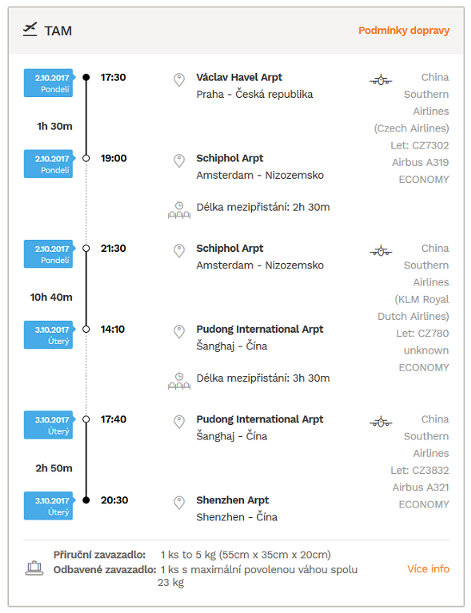Click the TAM header title
This screenshot has height=613, width=471.
(58, 30)
